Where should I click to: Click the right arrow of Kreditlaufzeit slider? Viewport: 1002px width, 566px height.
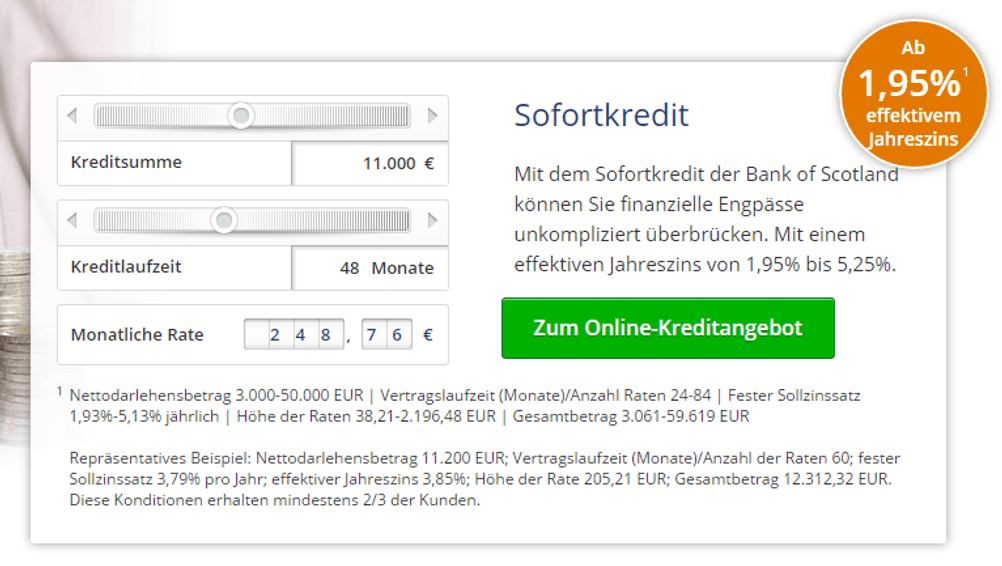click(x=433, y=220)
